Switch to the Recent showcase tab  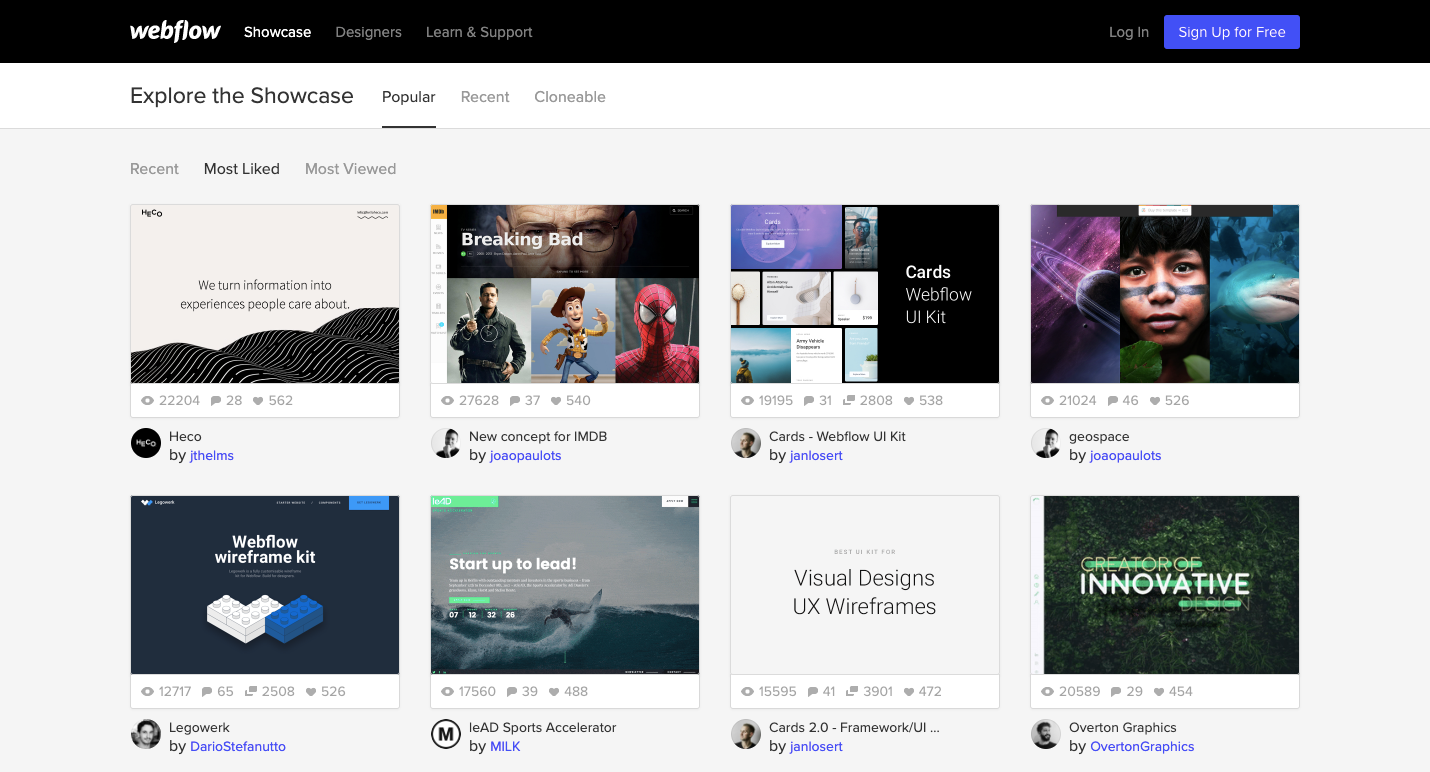(485, 96)
